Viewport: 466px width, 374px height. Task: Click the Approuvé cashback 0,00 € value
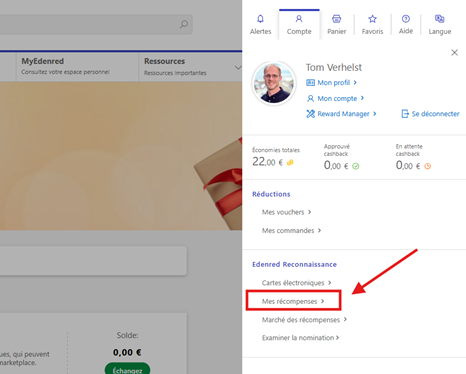point(336,165)
